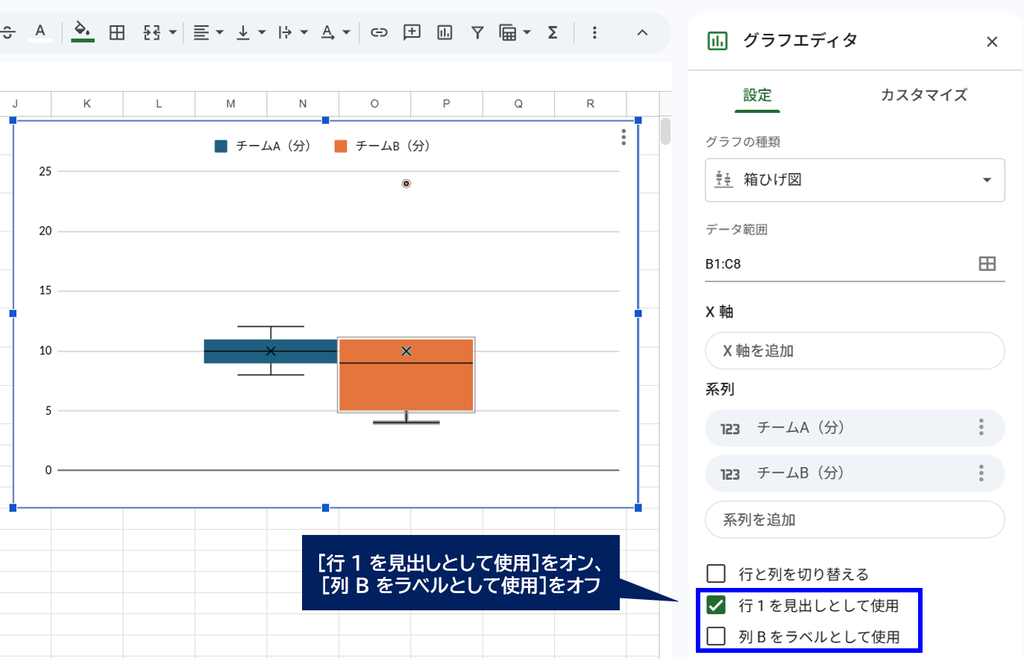Image resolution: width=1024 pixels, height=659 pixels.
Task: Open filter views dropdown arrow
Action: [527, 32]
